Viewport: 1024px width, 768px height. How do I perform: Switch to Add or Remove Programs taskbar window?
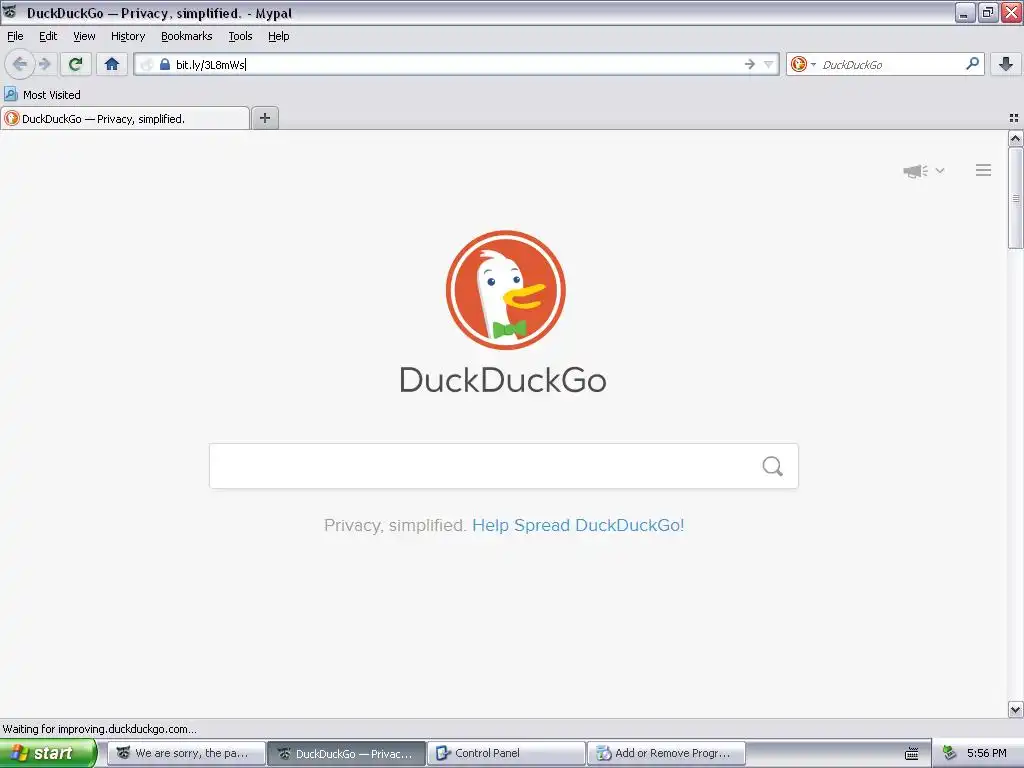tap(666, 753)
